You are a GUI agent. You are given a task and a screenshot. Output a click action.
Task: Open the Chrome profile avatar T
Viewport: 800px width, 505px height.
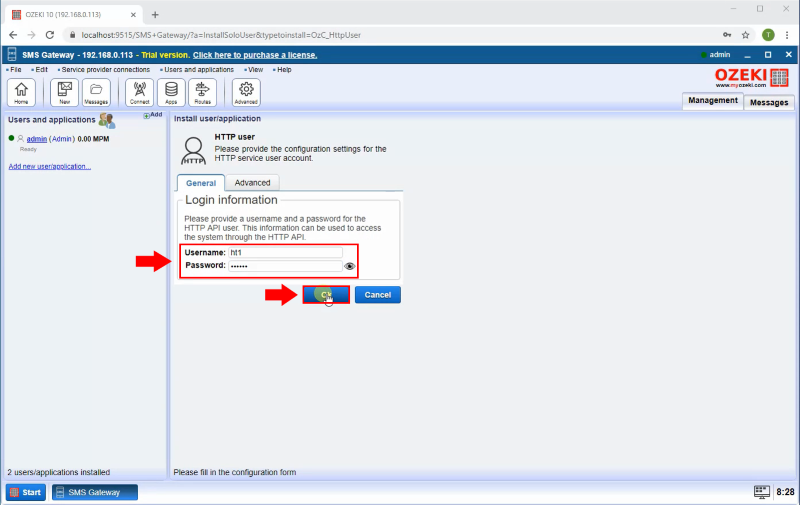point(768,35)
